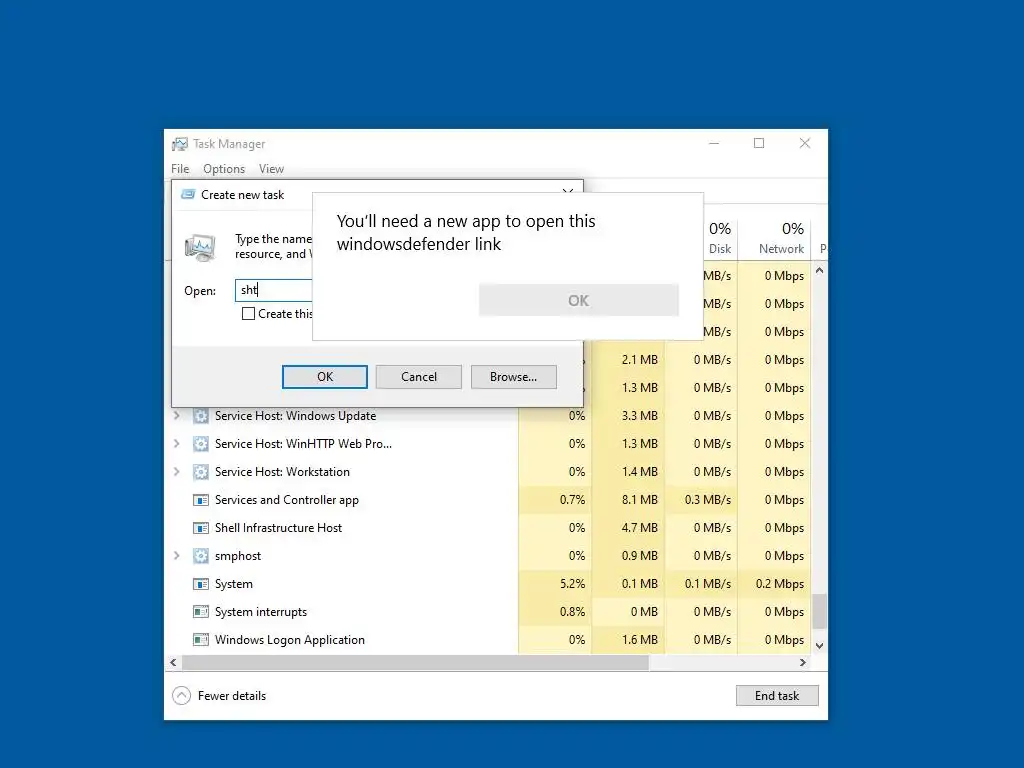Select the Shell Infrastructure Host text
This screenshot has width=1024, height=768.
[x=278, y=528]
